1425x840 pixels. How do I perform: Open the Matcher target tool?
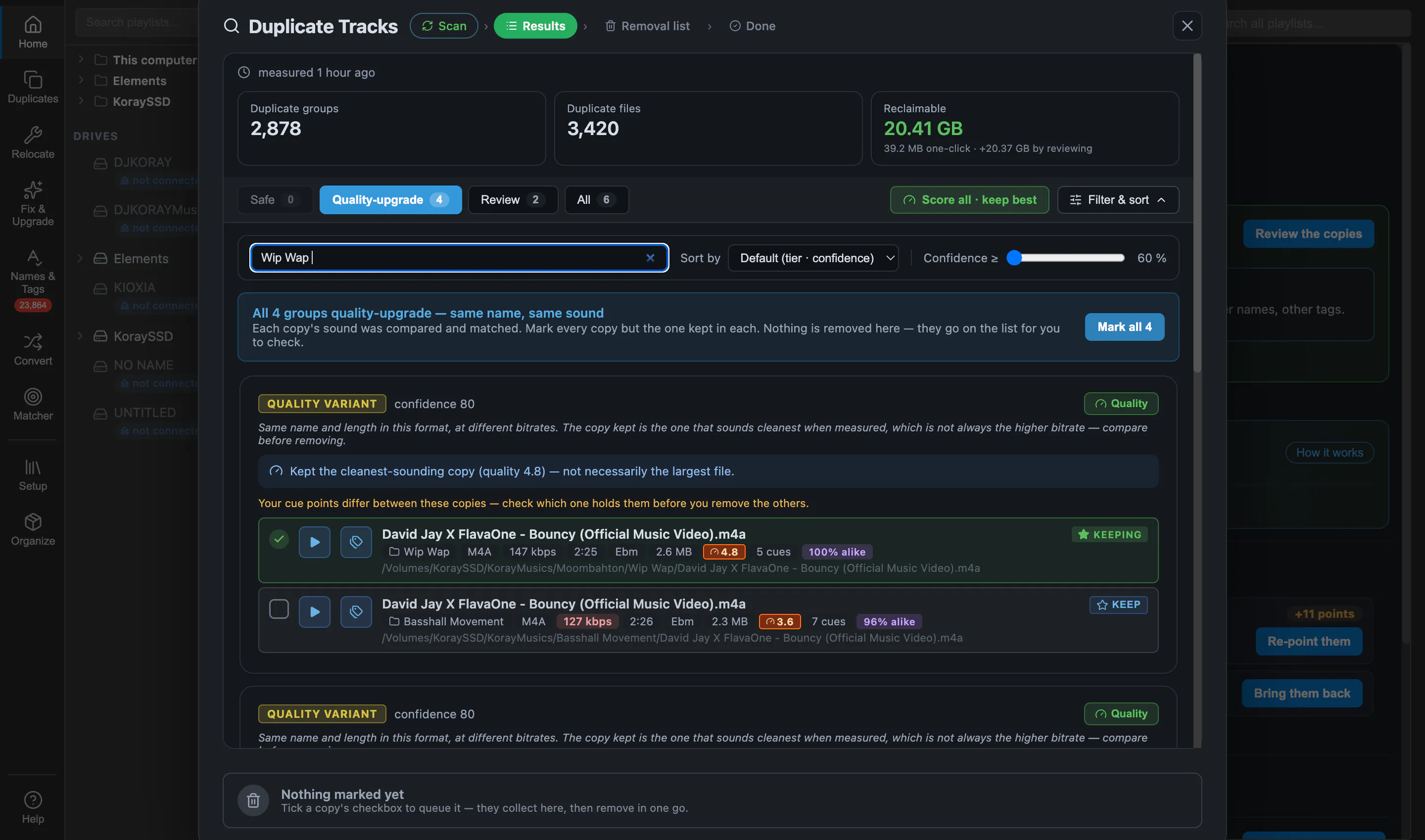pos(32,404)
